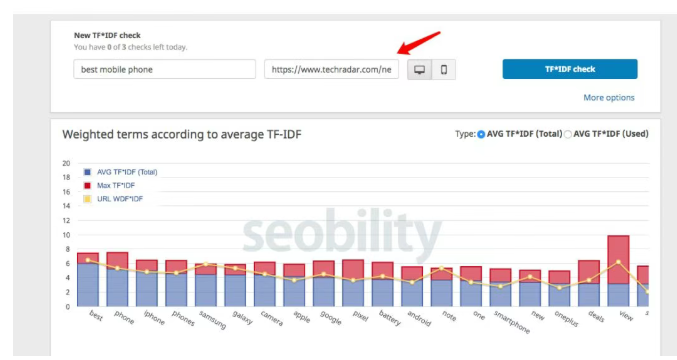
Task: Click the 'URL WDF*IDF' legend label
Action: click(120, 199)
